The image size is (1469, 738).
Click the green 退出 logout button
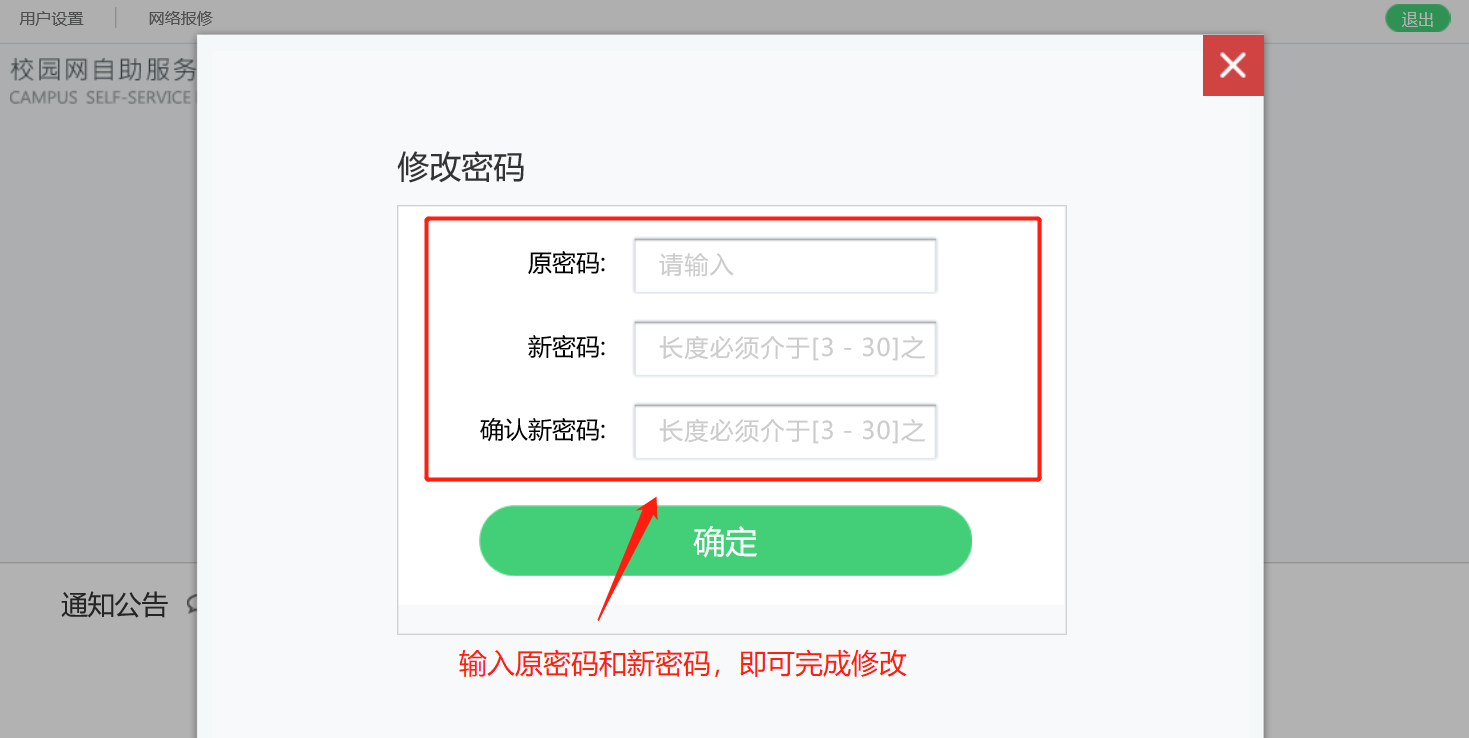tap(1418, 19)
